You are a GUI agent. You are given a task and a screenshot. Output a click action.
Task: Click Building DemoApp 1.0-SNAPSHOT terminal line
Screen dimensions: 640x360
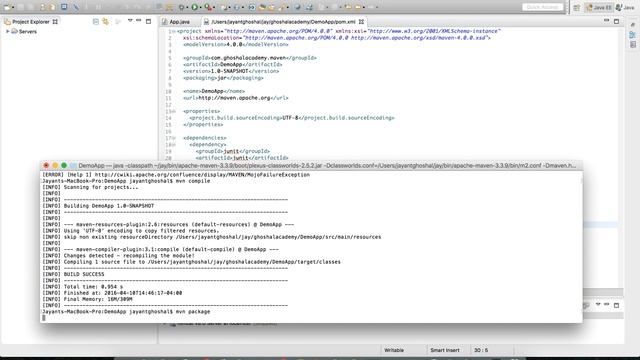click(x=98, y=206)
